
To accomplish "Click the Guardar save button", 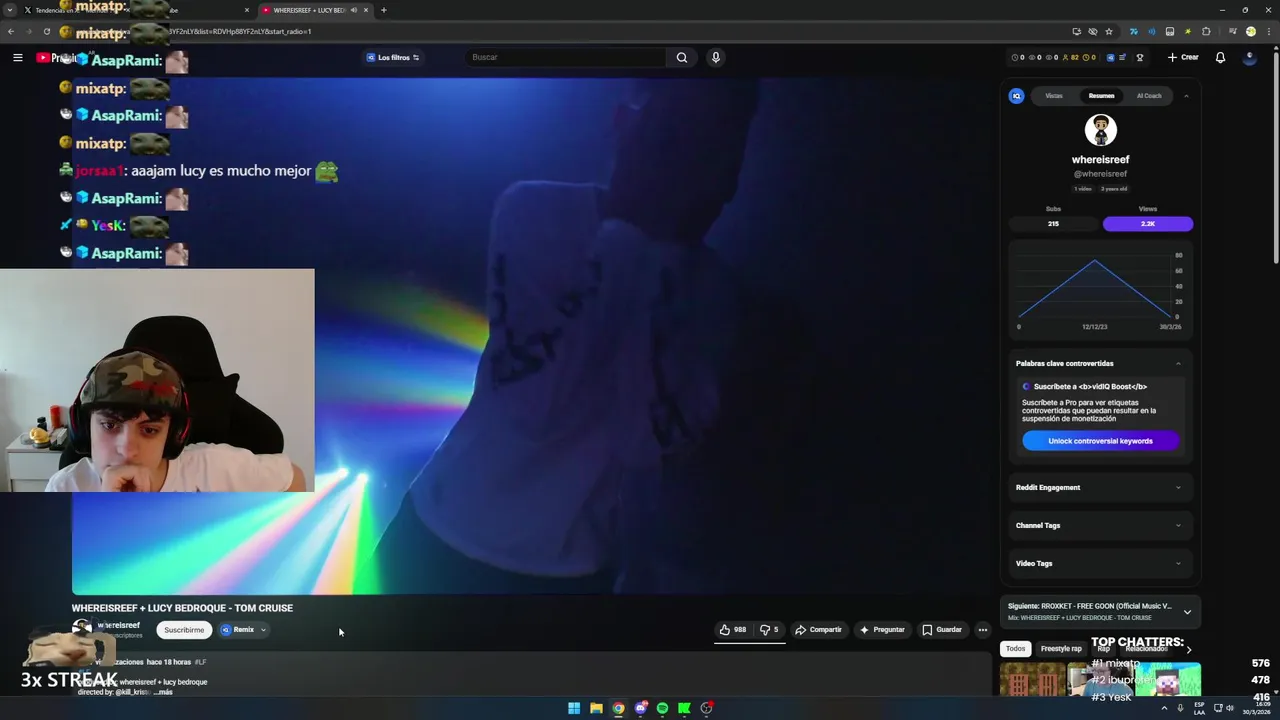I will 942,630.
